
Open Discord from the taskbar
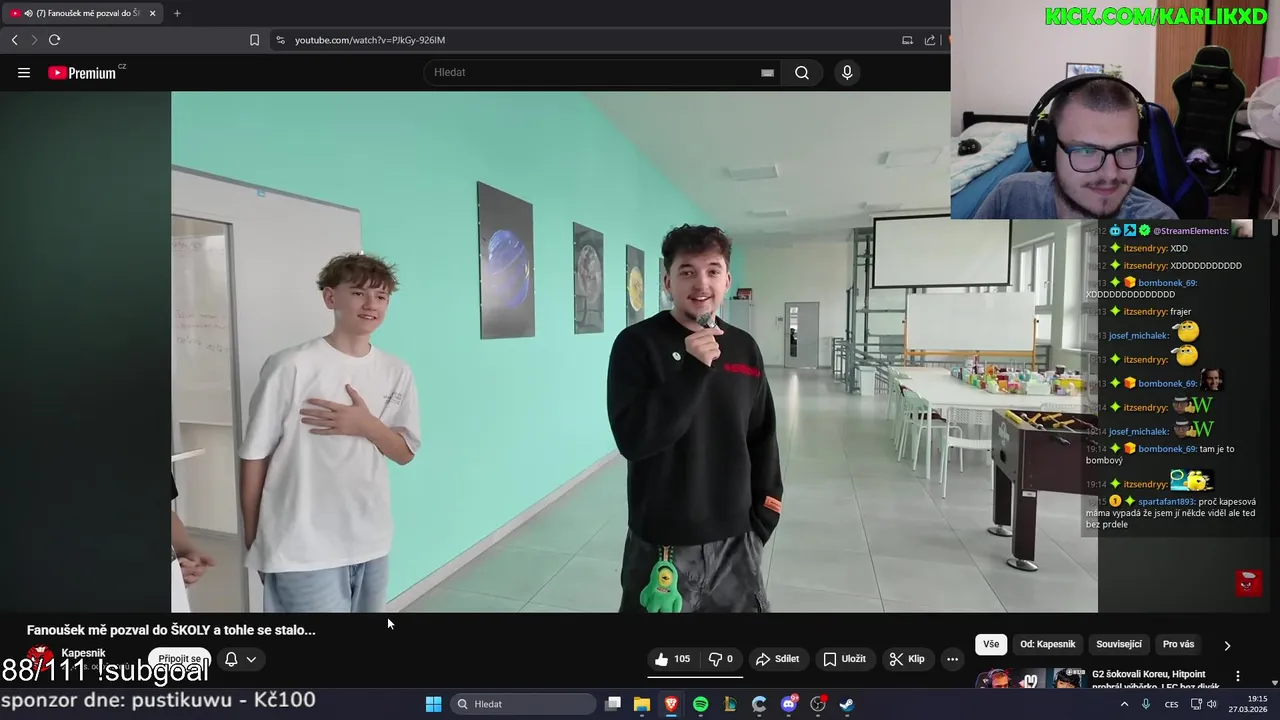tap(789, 704)
